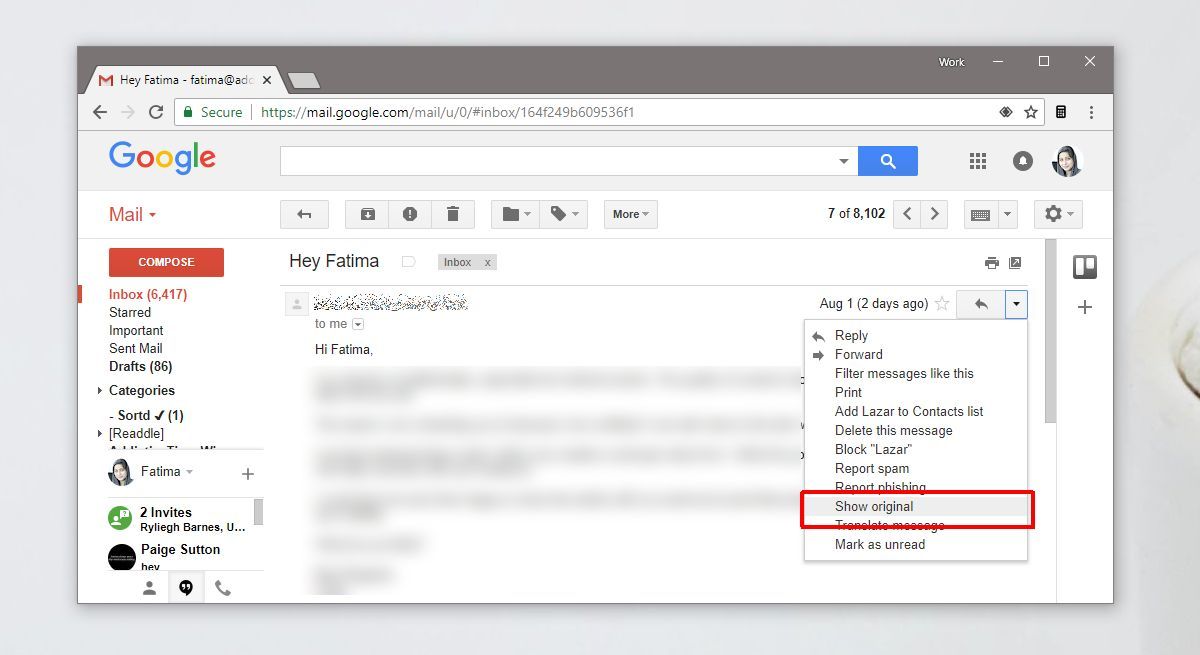Click the Gmail search input box
Screen dimensions: 1200x655
point(558,161)
